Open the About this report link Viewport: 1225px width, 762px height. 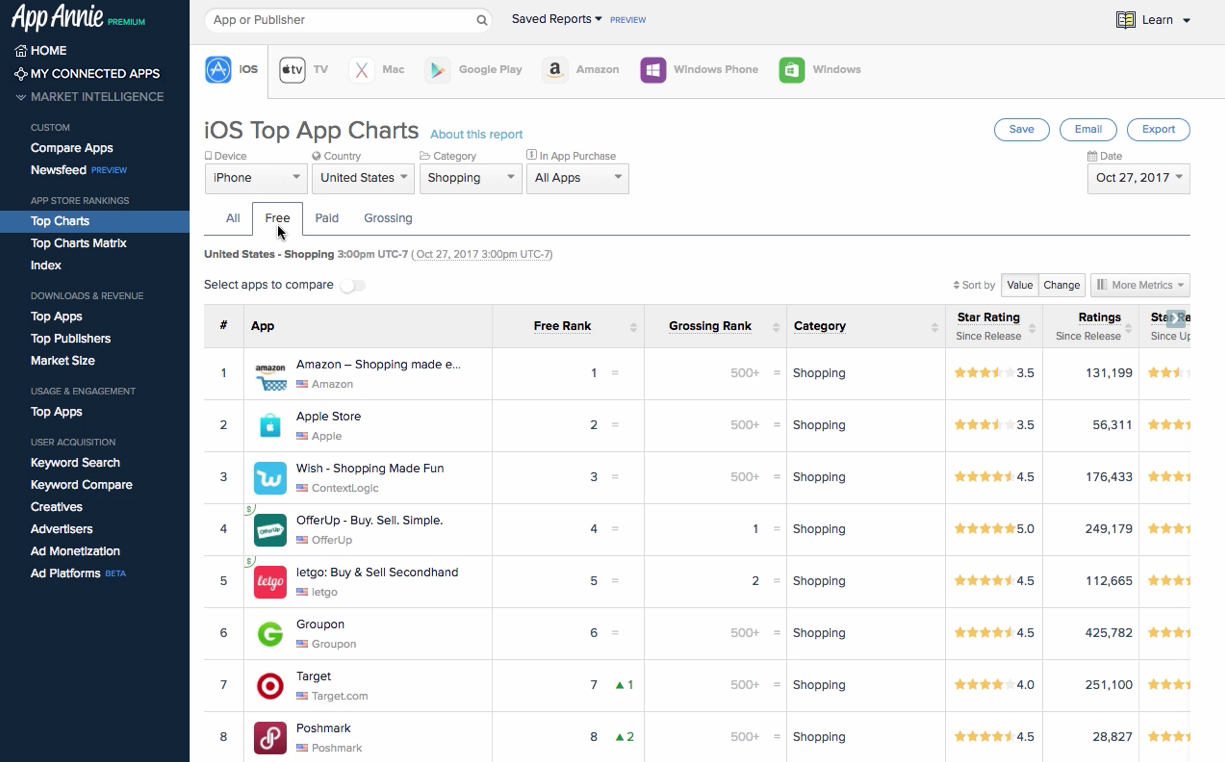[477, 134]
